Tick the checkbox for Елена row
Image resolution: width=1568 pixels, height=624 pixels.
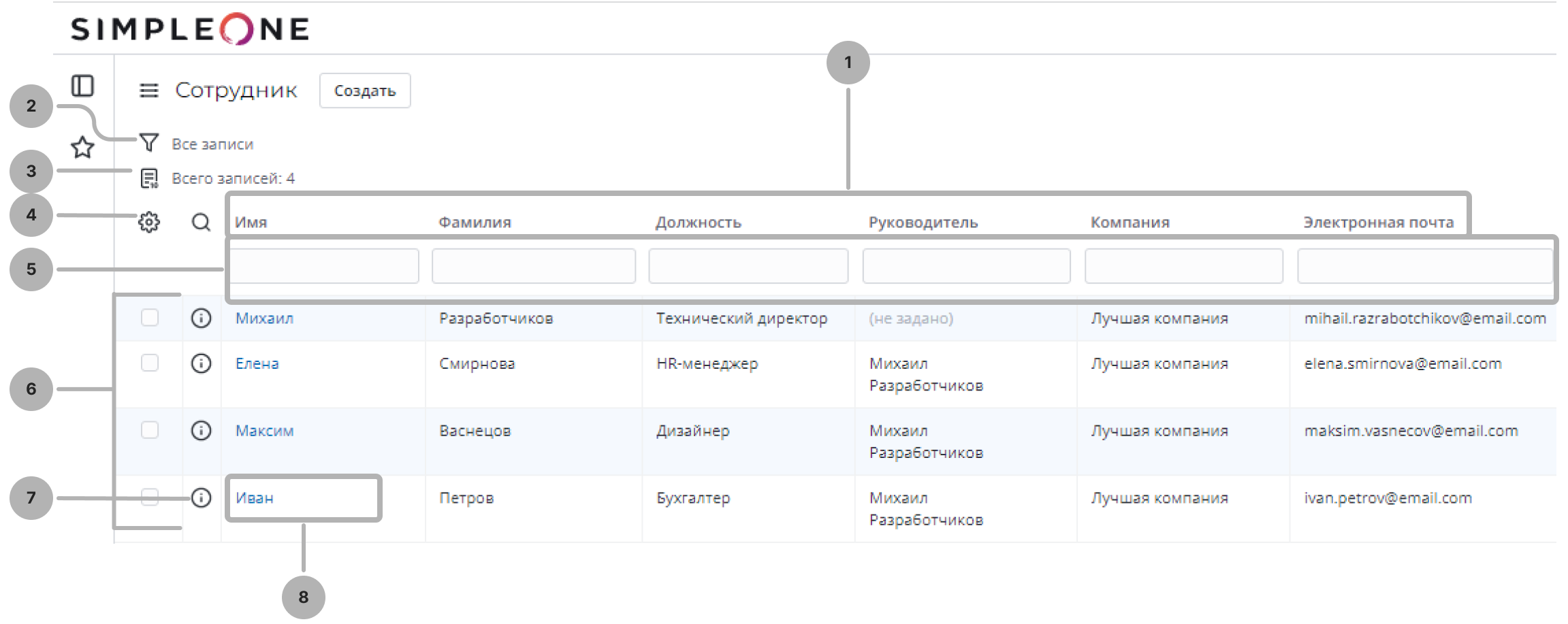pyautogui.click(x=150, y=363)
